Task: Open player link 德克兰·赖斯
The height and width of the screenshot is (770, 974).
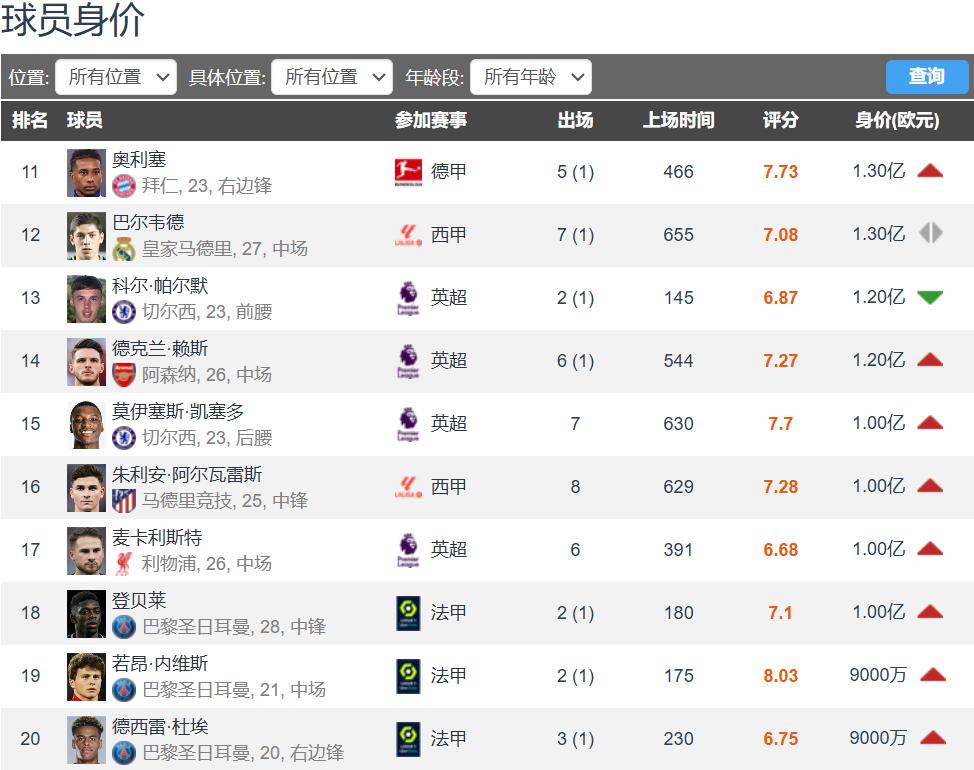Action: point(160,348)
